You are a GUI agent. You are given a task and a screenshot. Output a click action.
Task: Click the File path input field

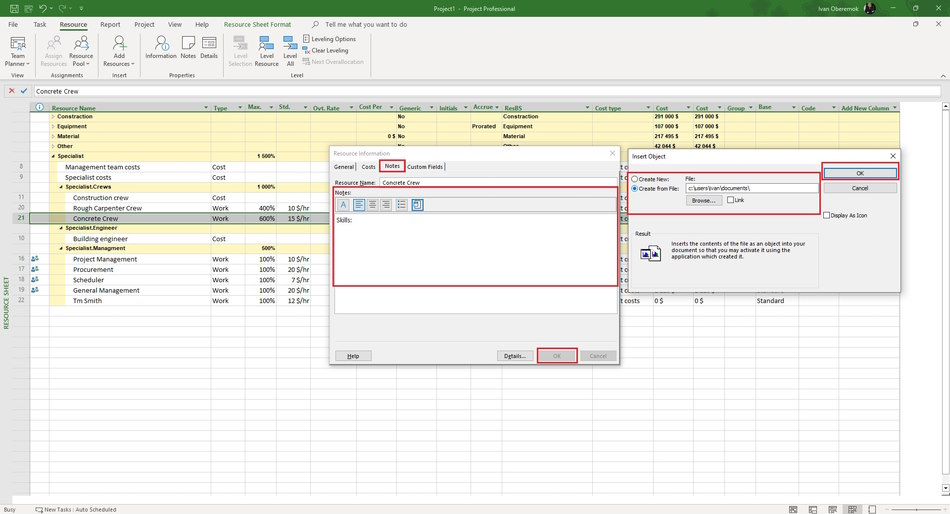pyautogui.click(x=752, y=189)
